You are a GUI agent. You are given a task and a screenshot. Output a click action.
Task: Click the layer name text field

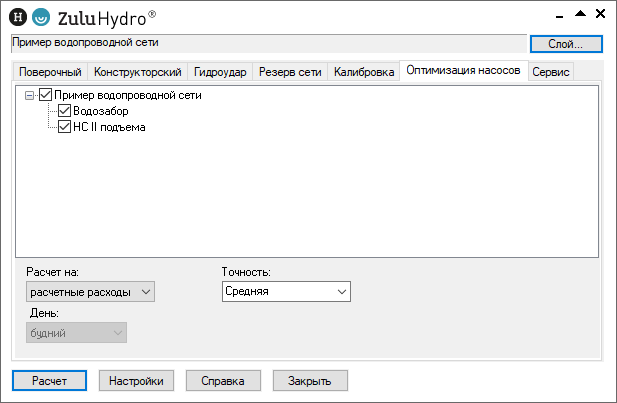click(x=267, y=43)
